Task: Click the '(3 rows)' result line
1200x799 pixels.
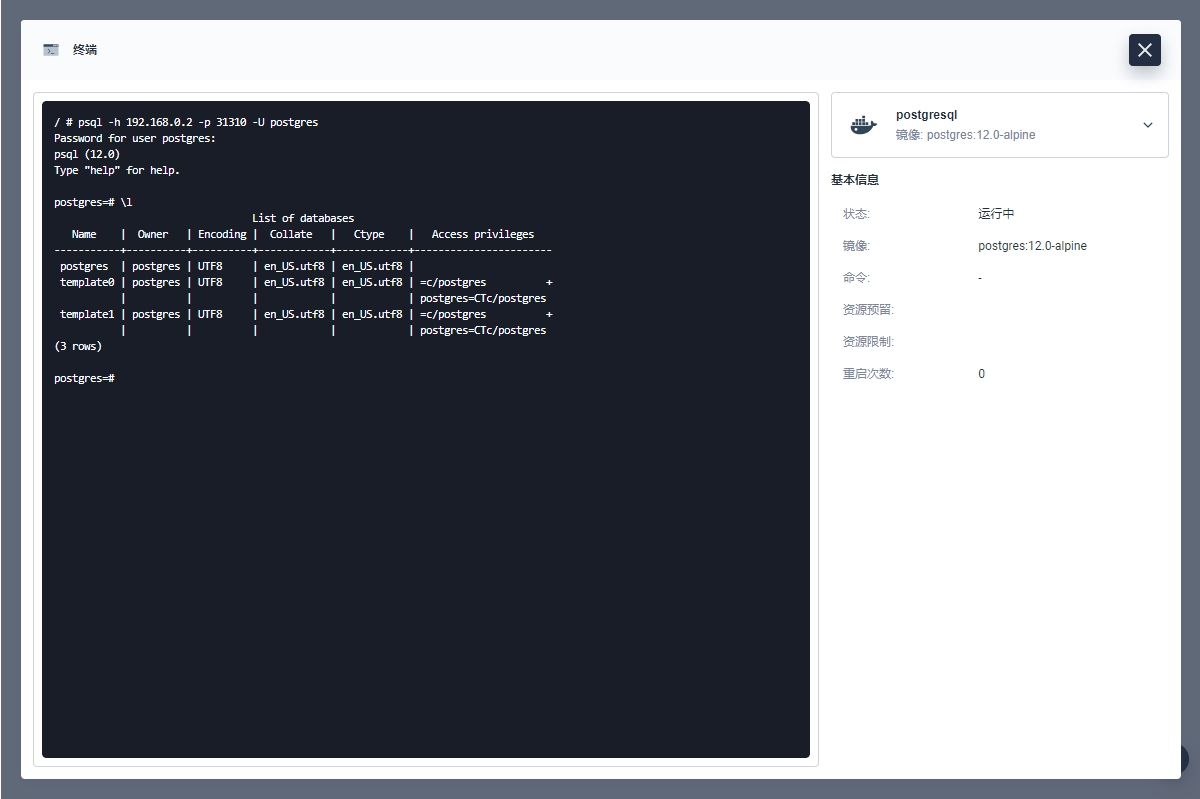Action: (78, 346)
